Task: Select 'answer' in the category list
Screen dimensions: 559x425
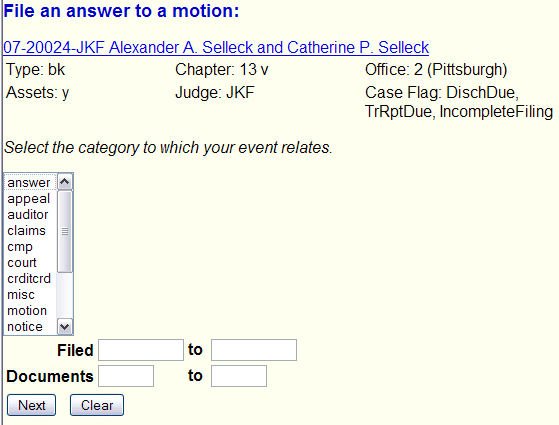Action: point(31,183)
